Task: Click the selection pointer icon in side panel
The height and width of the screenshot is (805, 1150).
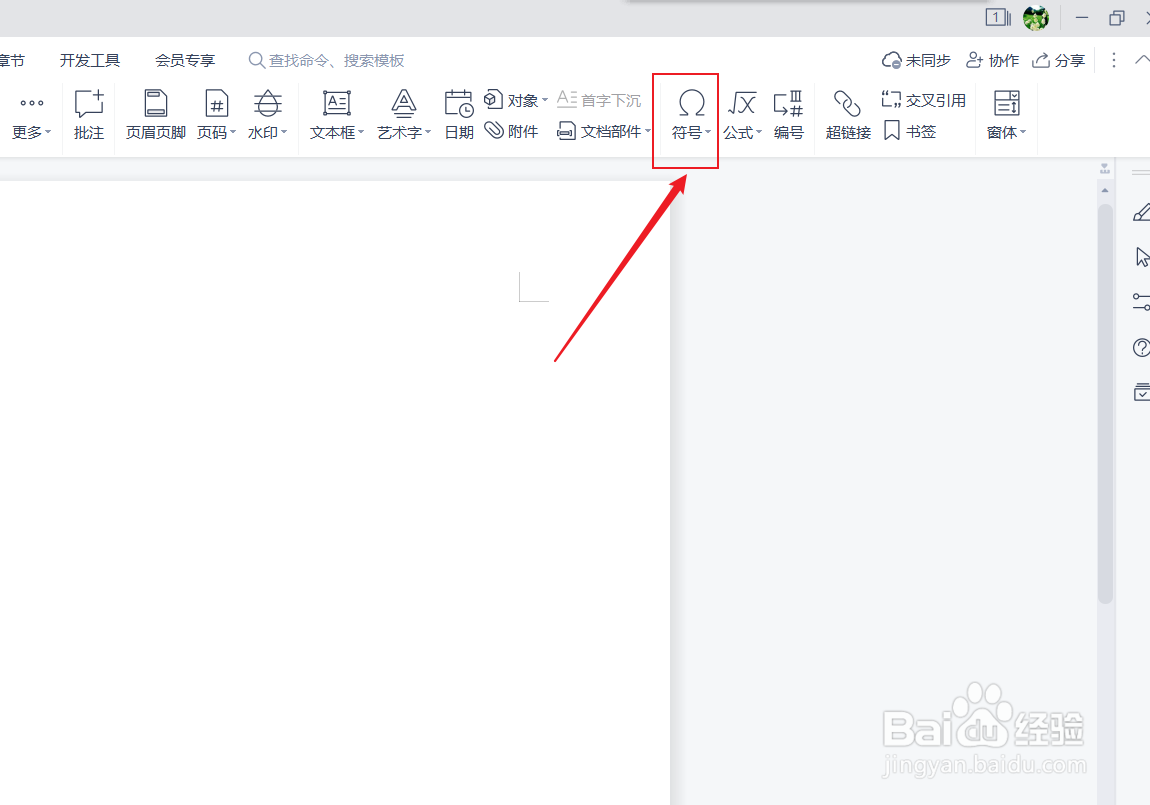Action: (x=1142, y=257)
